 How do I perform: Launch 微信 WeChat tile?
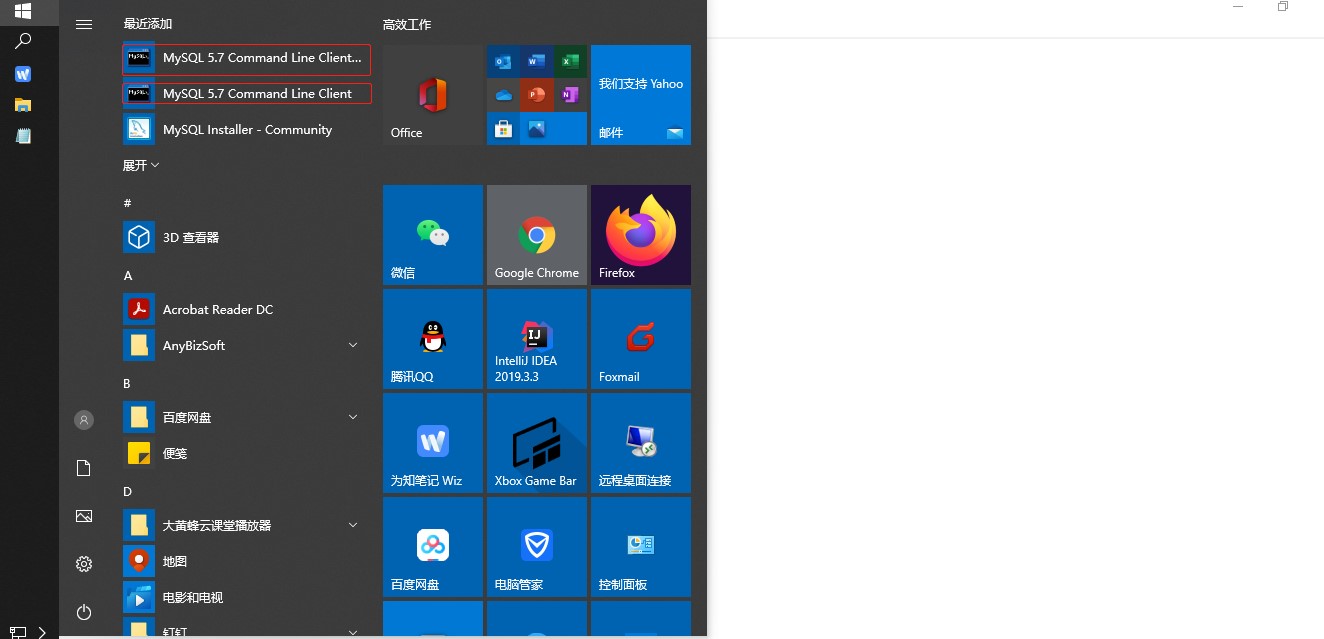click(x=433, y=235)
